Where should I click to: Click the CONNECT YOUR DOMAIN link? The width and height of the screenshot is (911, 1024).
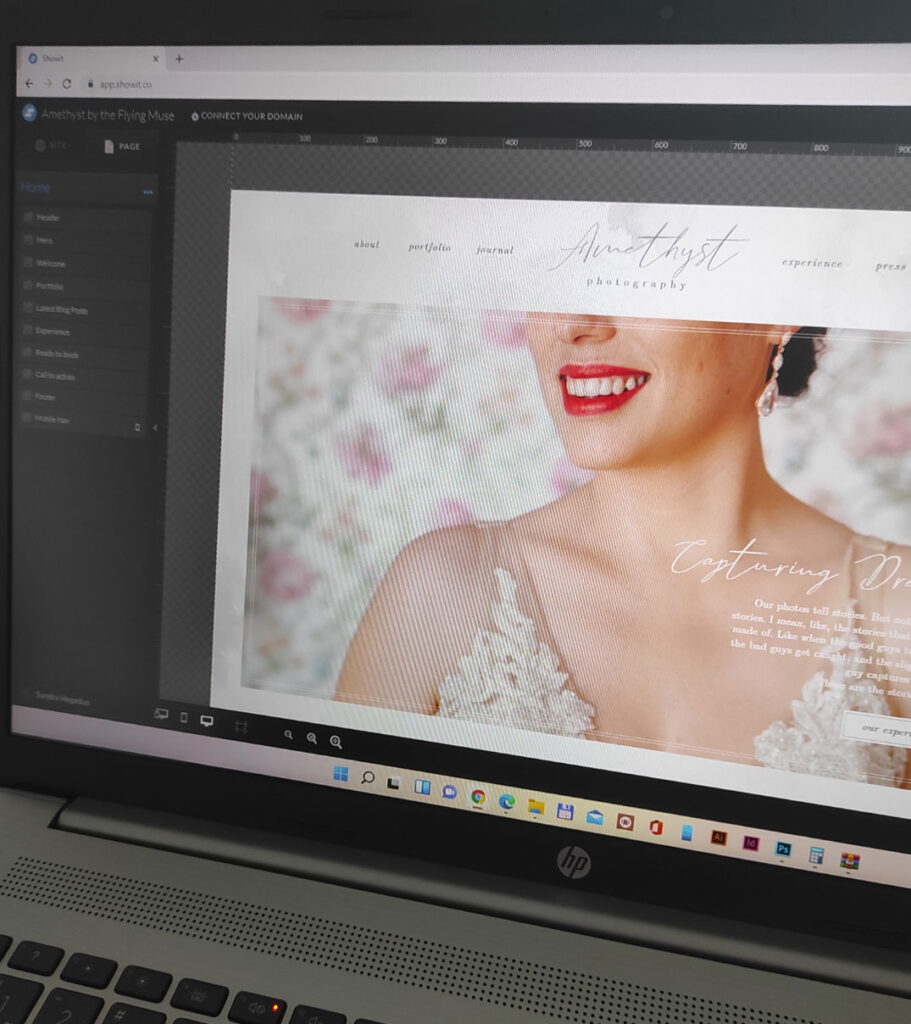click(247, 116)
